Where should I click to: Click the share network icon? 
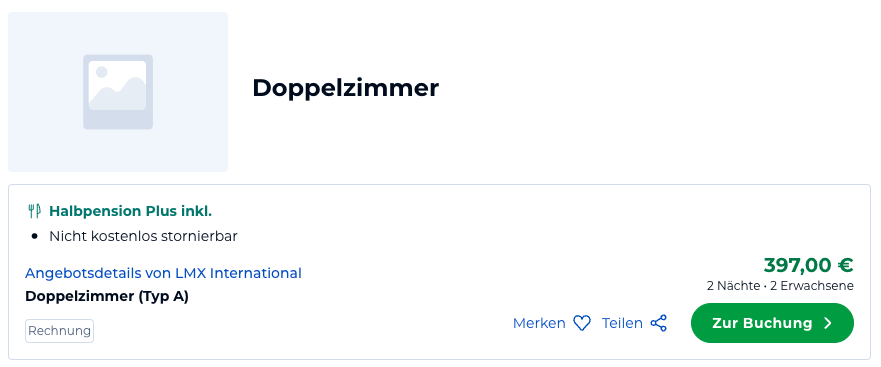tap(659, 323)
